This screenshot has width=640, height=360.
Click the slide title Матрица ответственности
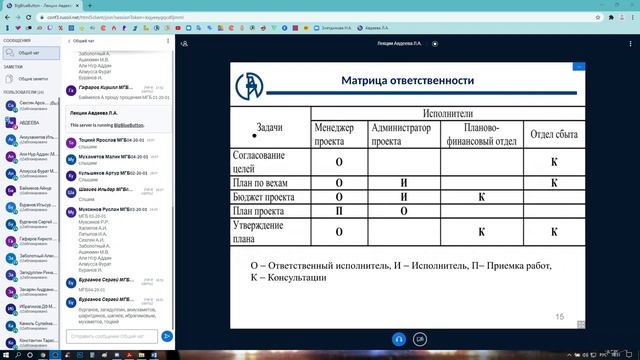point(407,80)
